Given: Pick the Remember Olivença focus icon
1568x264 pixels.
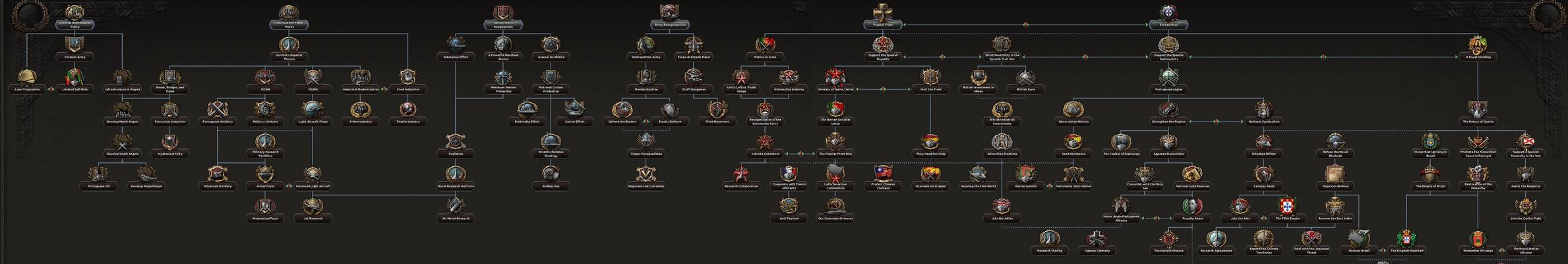Looking at the screenshot, I should (1477, 238).
